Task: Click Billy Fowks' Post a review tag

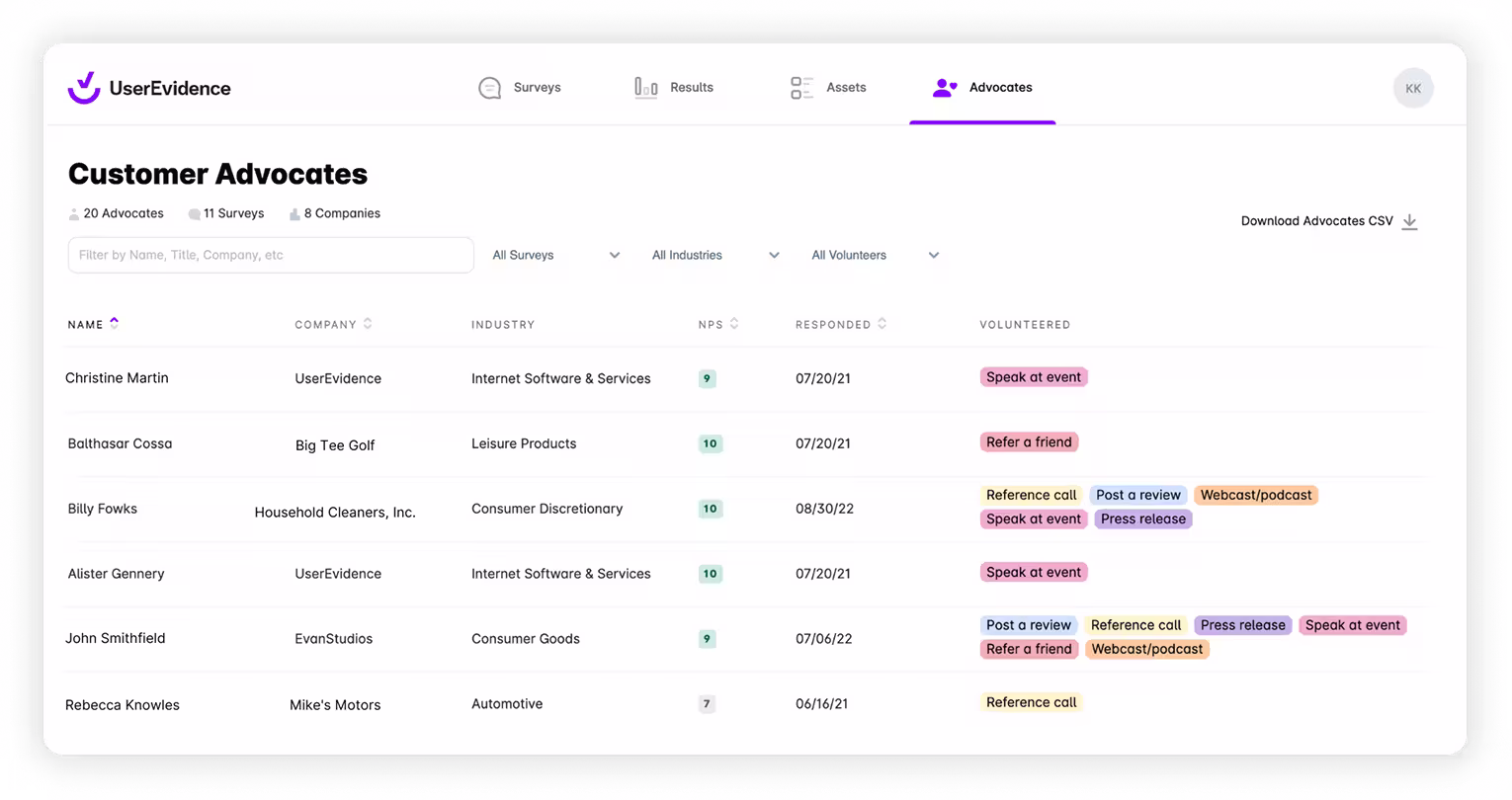Action: tap(1138, 495)
